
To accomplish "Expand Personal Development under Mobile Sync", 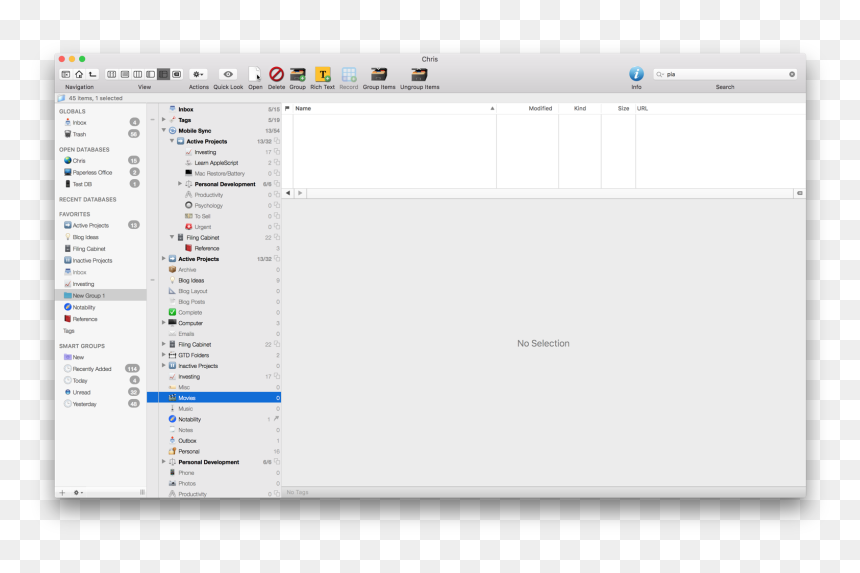I will [x=179, y=184].
